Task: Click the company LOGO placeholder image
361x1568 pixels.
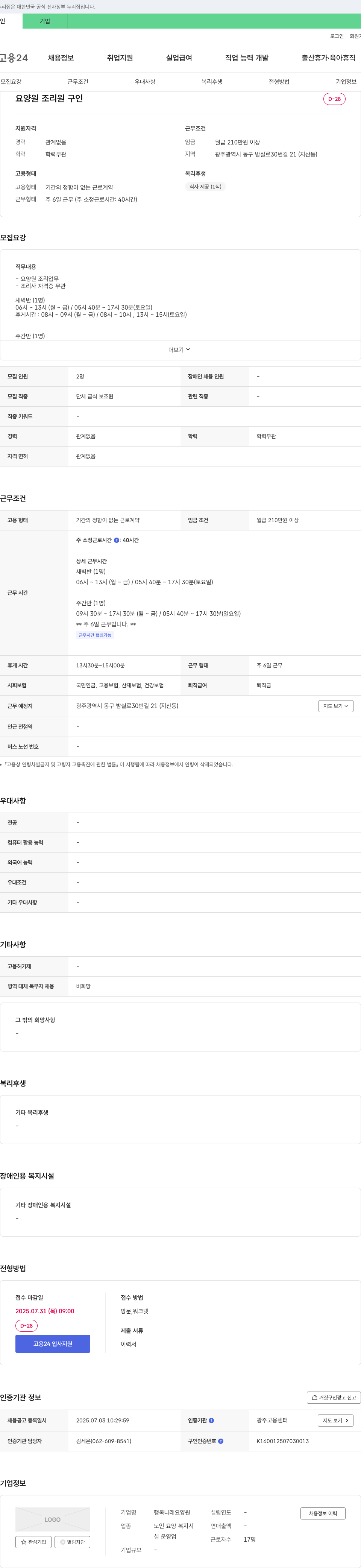Action: (x=52, y=1519)
